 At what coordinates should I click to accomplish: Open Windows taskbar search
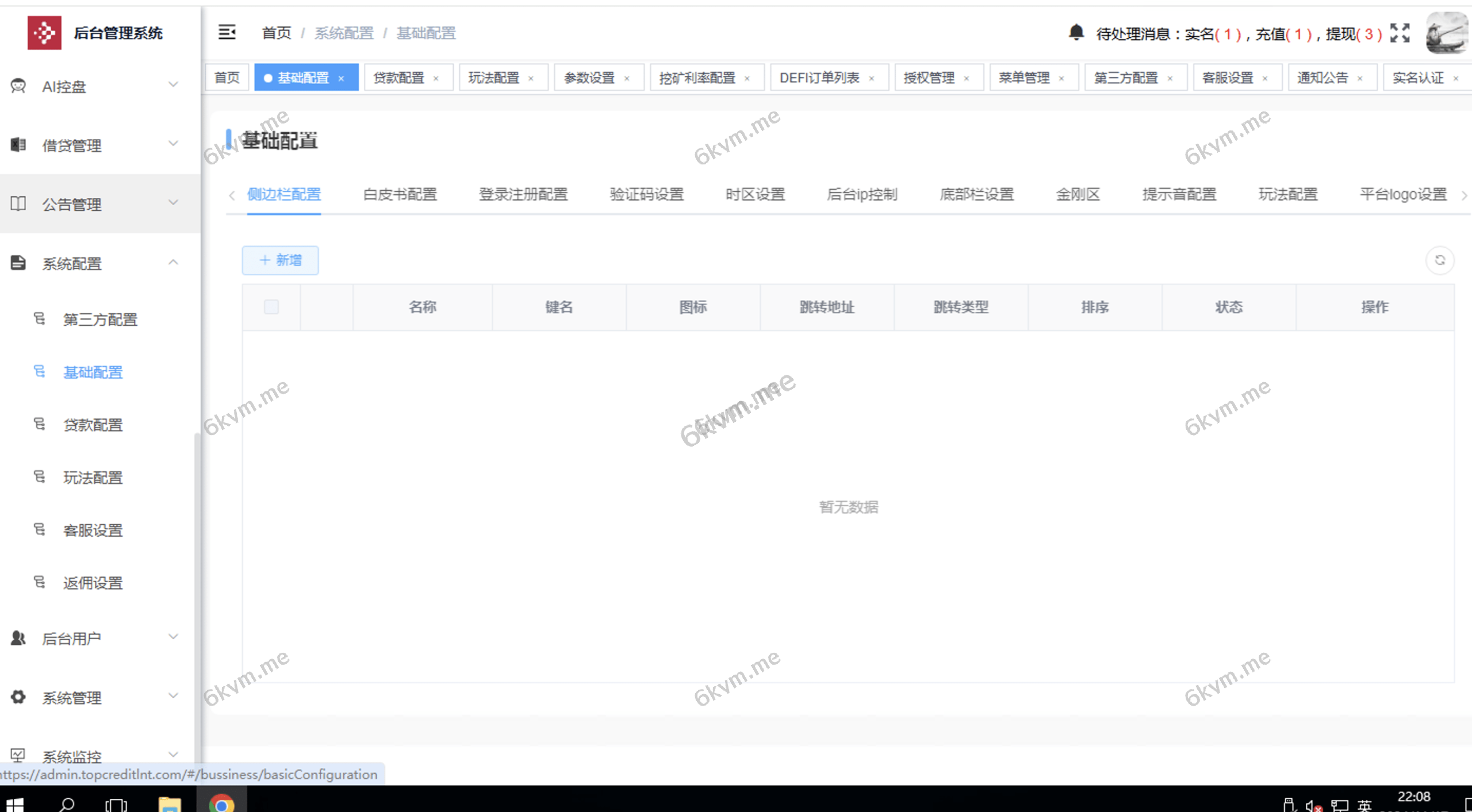pyautogui.click(x=67, y=804)
